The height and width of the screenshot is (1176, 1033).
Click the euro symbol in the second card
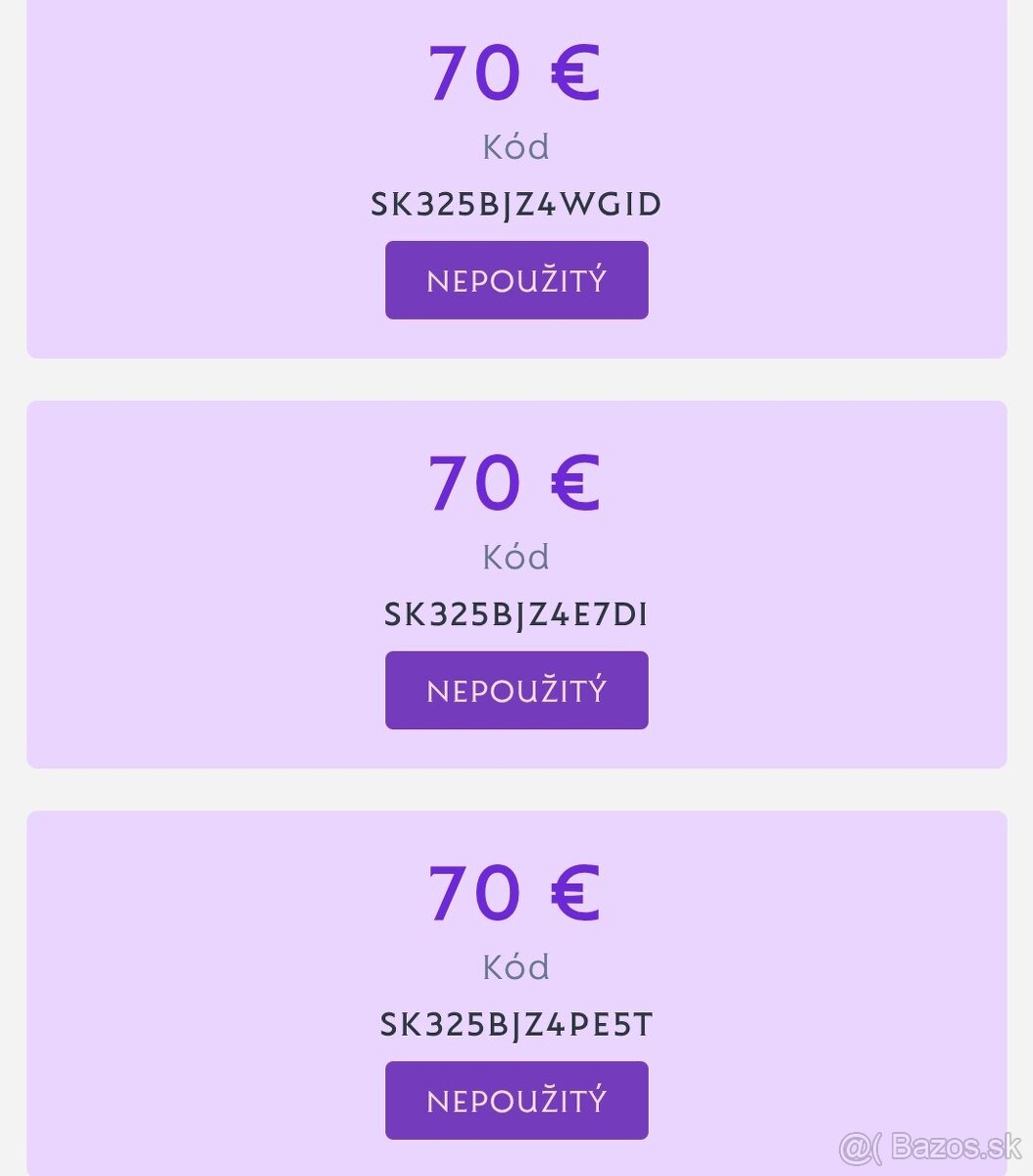click(x=574, y=483)
